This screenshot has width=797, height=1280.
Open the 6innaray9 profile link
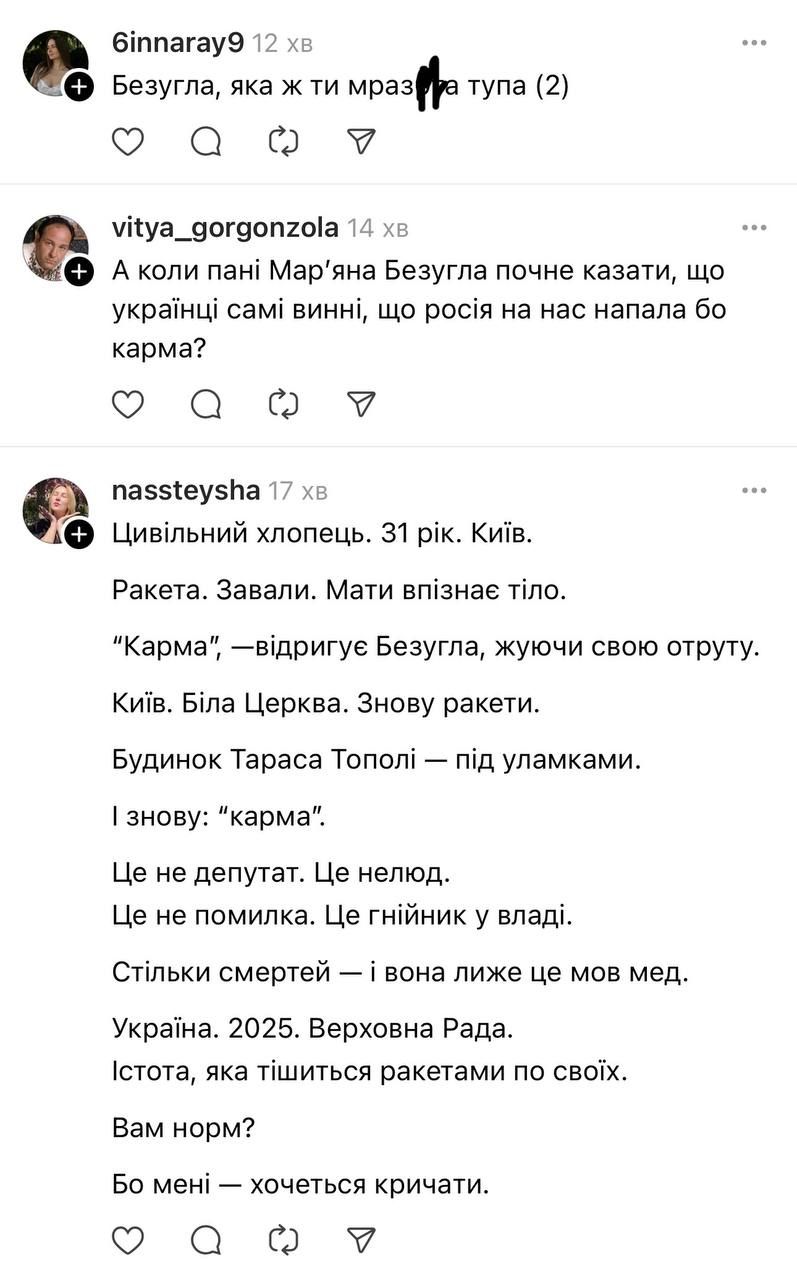coord(179,44)
